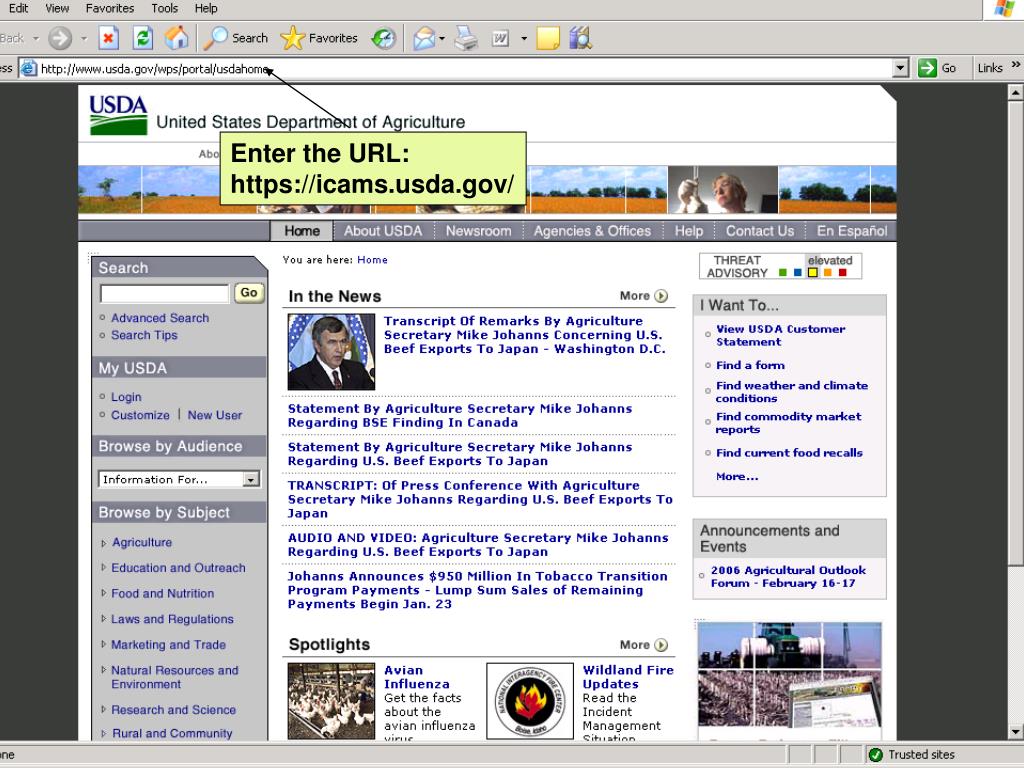
Task: Expand the Laws and Regulations subject
Action: pyautogui.click(x=104, y=618)
